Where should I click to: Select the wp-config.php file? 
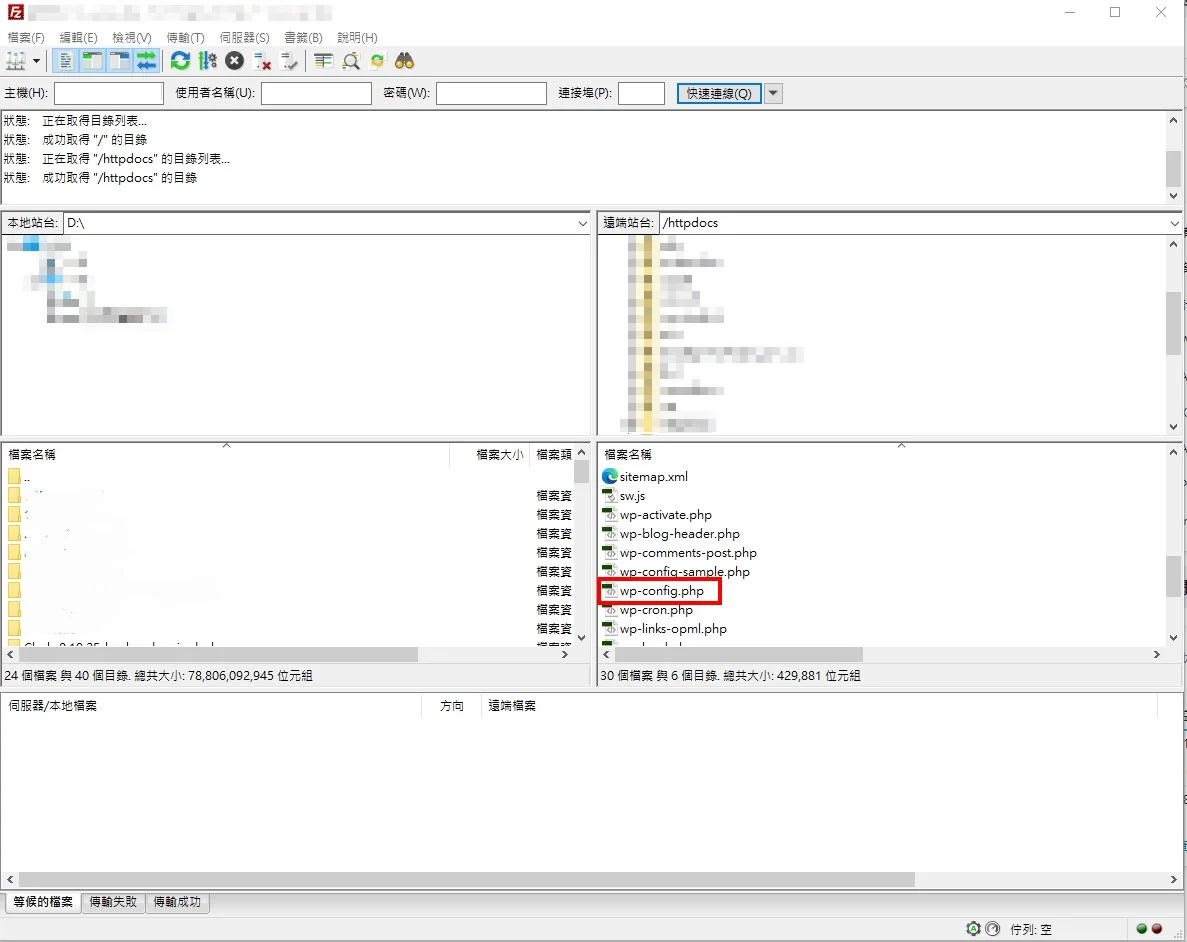point(661,591)
